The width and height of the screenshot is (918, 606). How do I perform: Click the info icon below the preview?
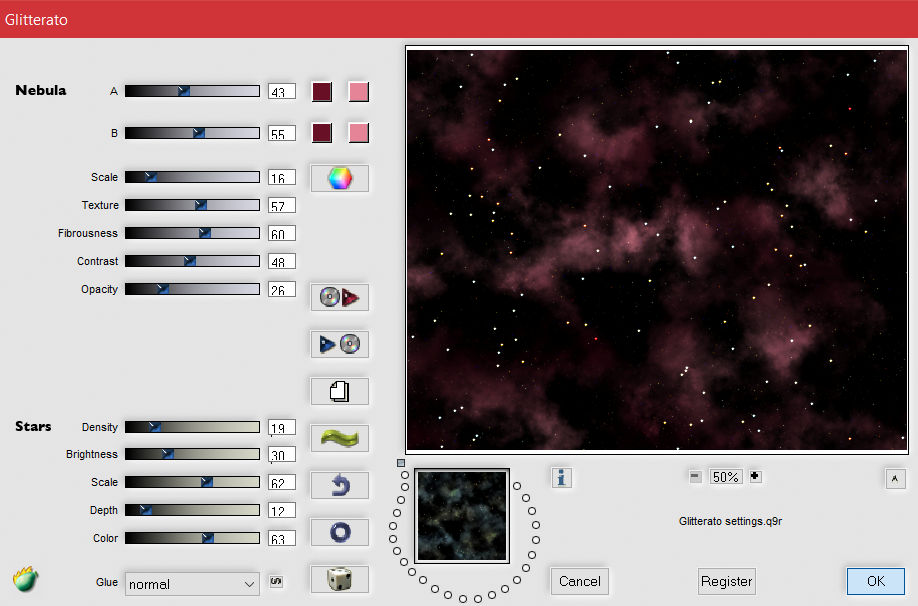coord(562,477)
